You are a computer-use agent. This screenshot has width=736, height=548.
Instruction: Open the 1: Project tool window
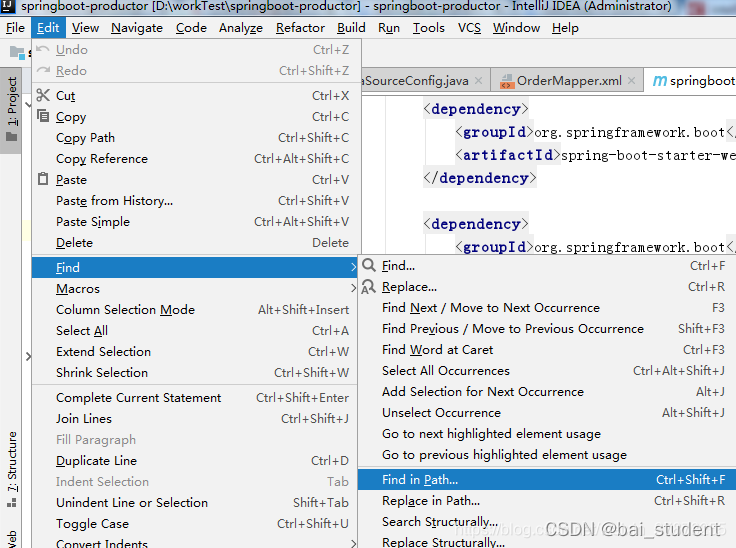[11, 110]
